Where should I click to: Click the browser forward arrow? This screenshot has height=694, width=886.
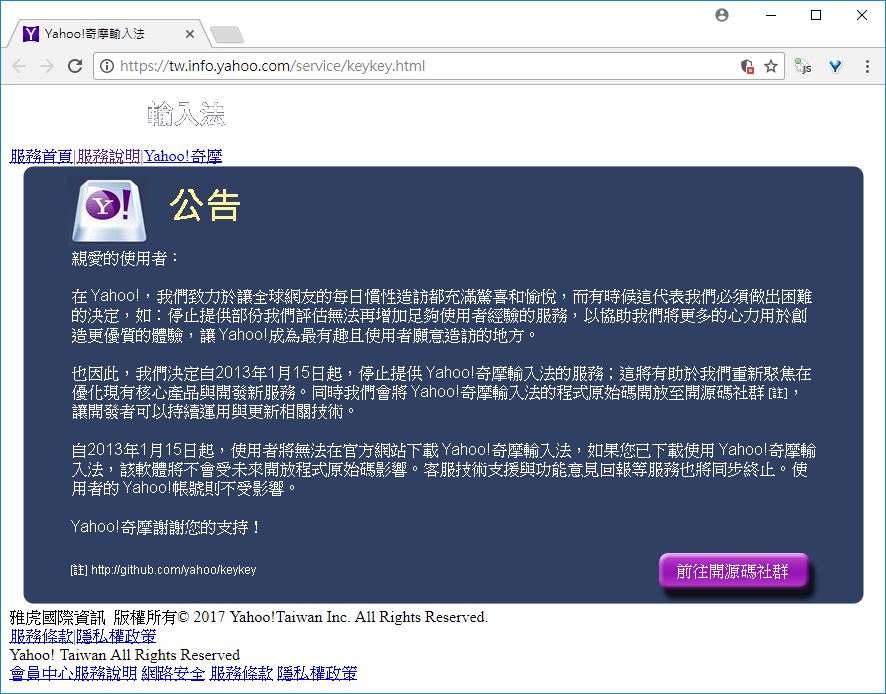click(47, 66)
